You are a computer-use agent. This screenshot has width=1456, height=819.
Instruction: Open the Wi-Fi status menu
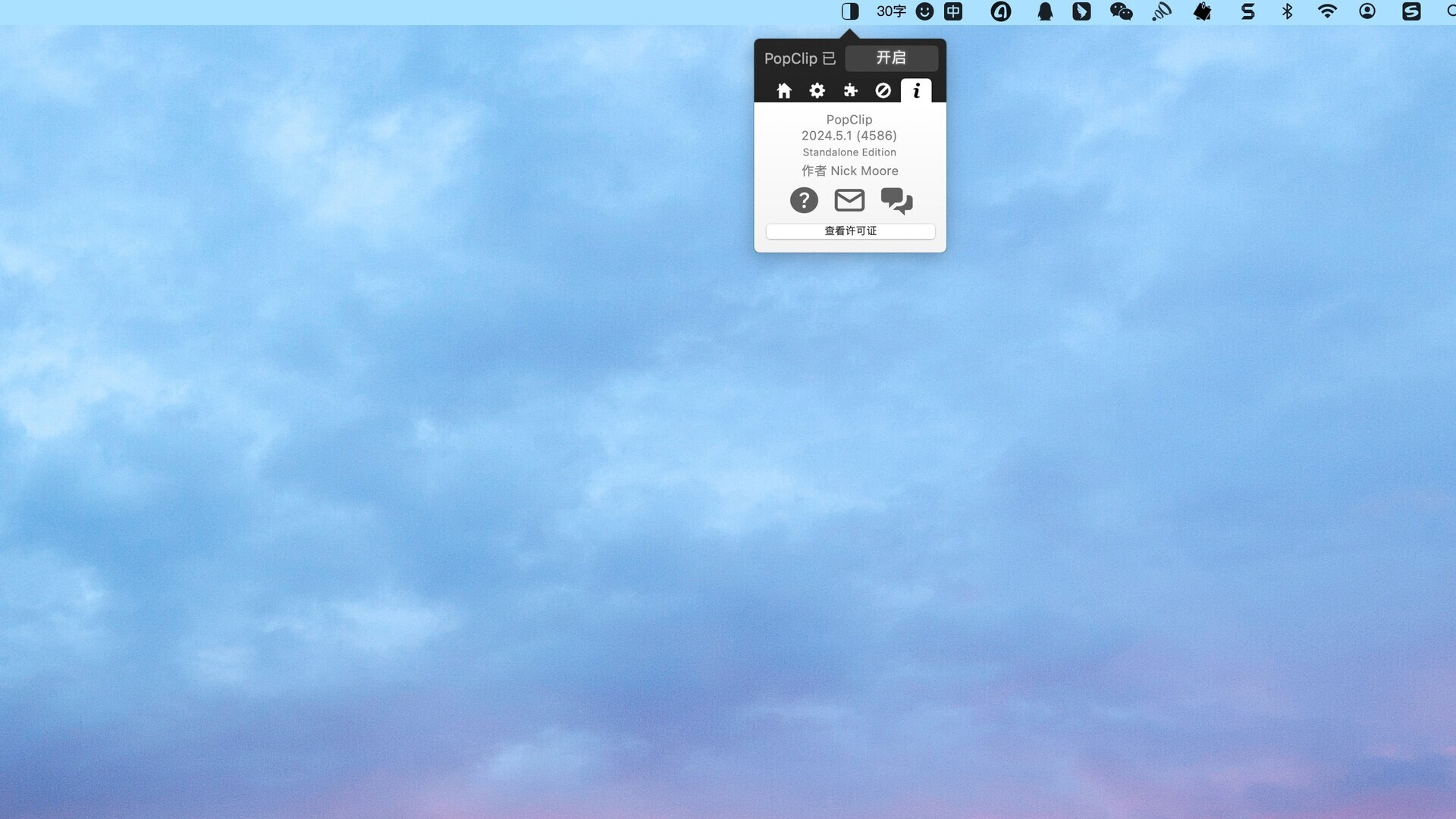coord(1327,11)
